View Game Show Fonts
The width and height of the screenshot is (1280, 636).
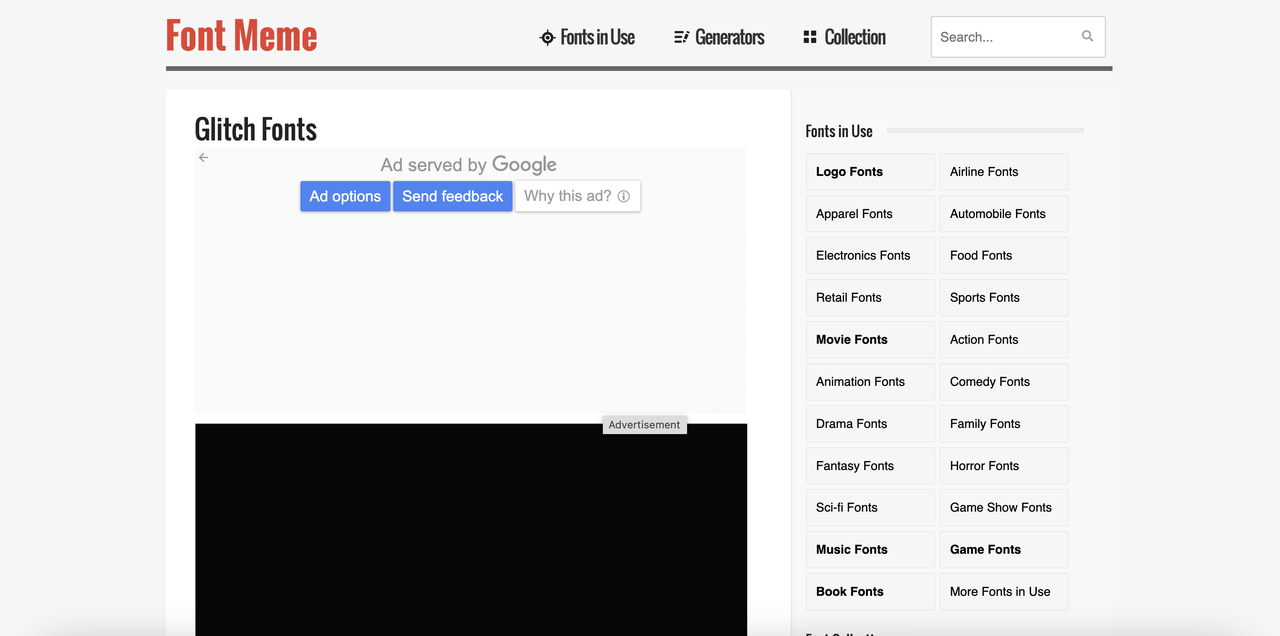[x=1003, y=508]
